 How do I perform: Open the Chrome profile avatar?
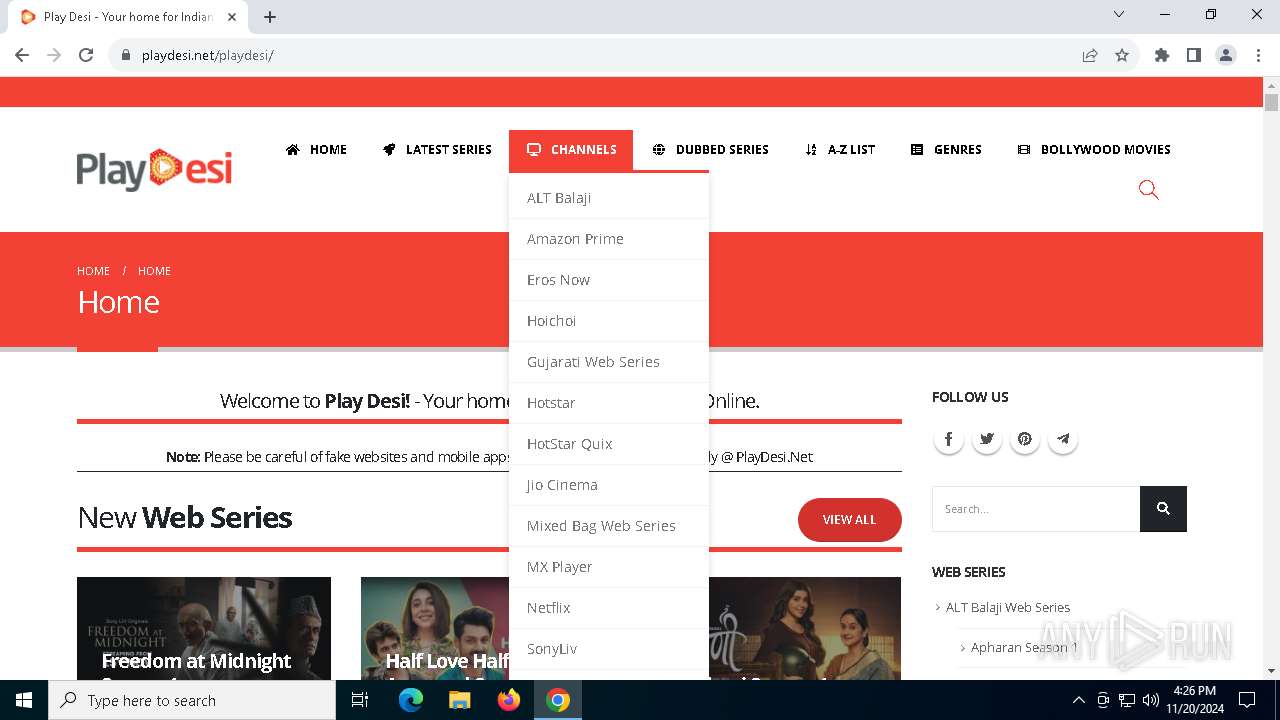(x=1226, y=55)
